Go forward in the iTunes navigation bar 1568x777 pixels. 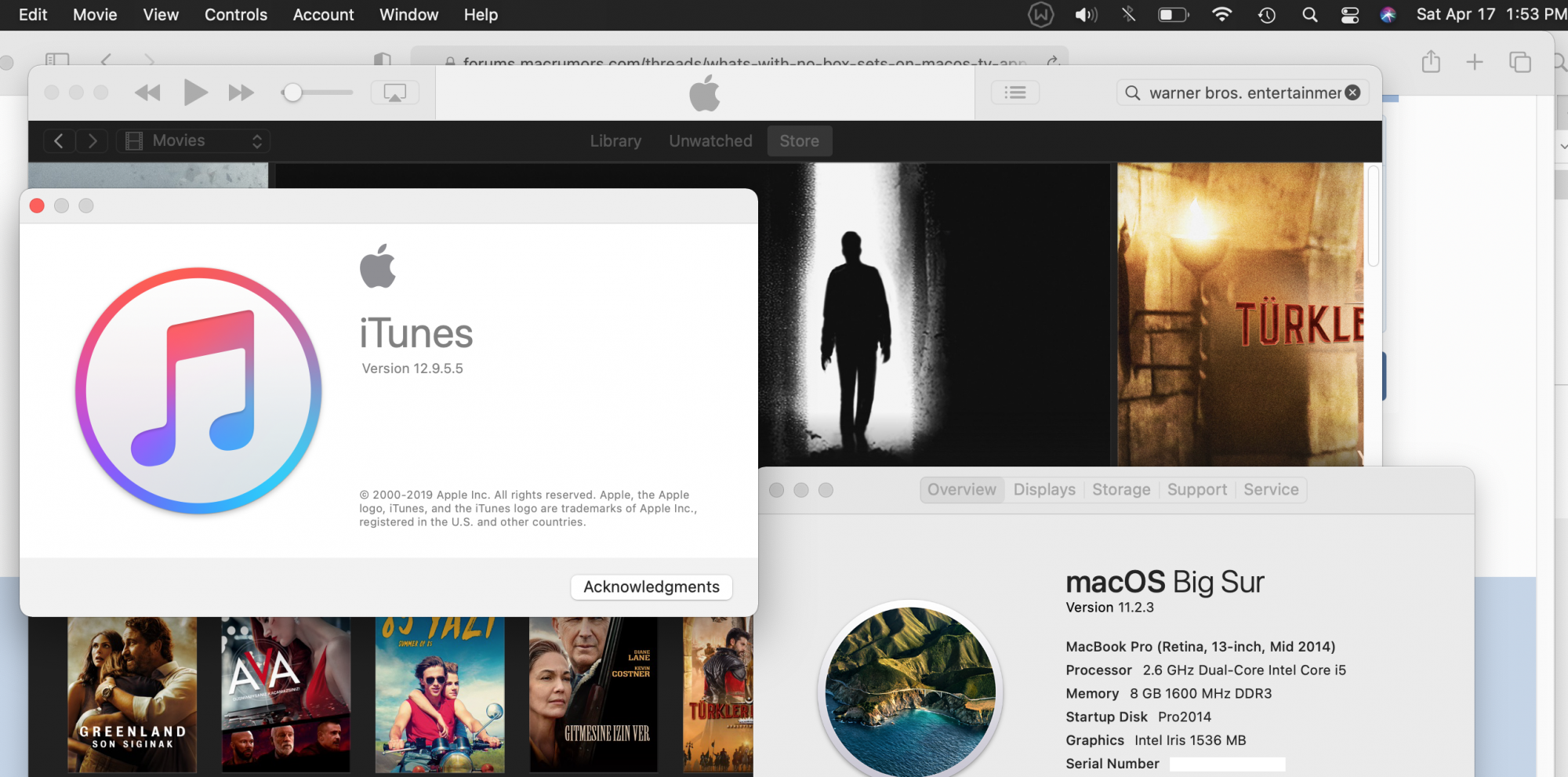coord(93,141)
